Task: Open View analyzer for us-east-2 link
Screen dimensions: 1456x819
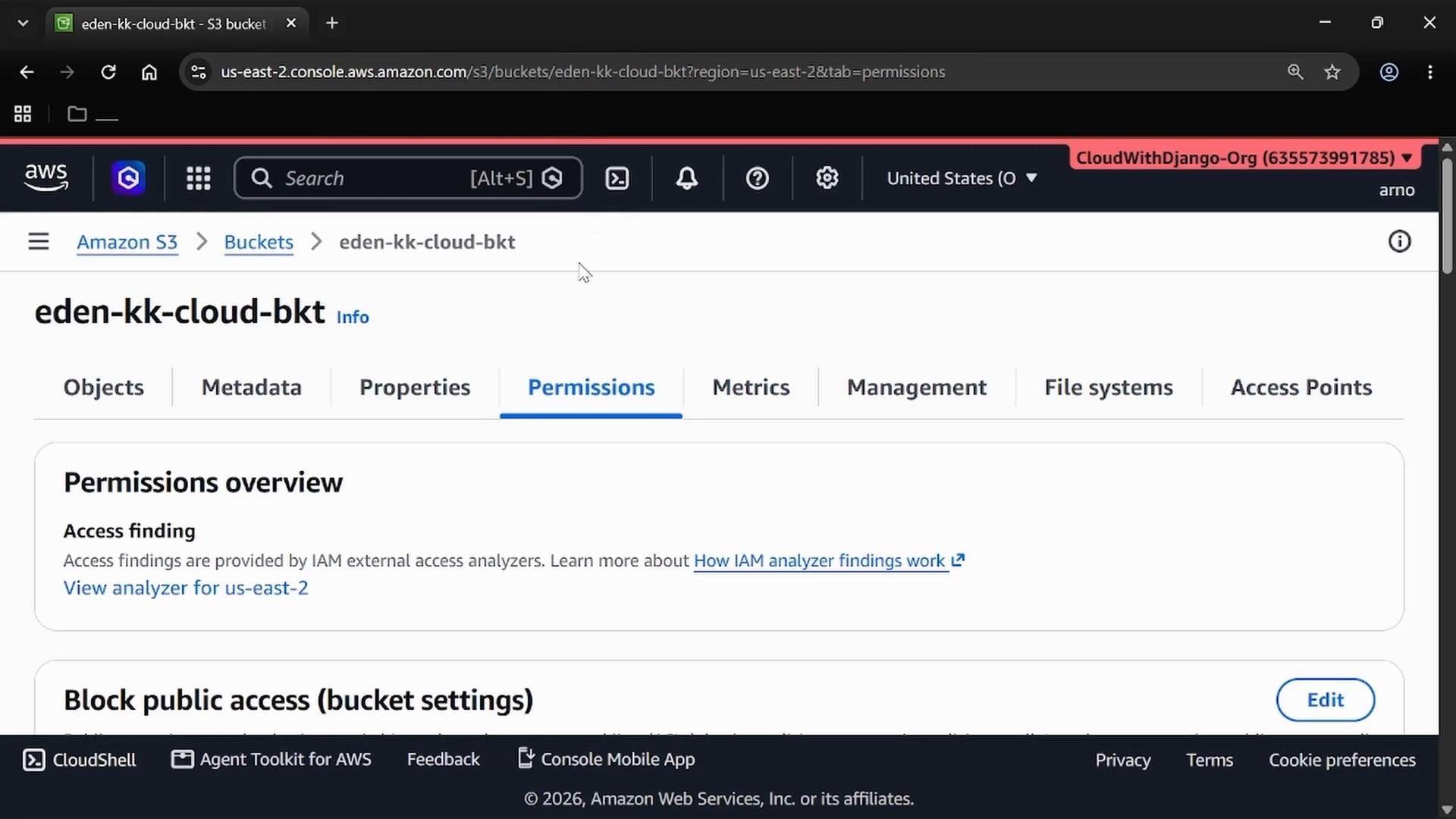Action: coord(186,588)
